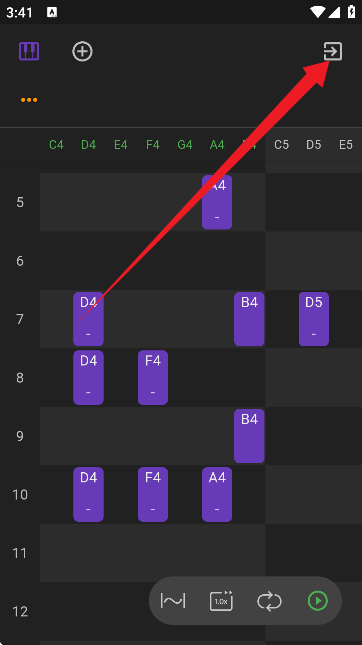Viewport: 362px width, 645px height.
Task: Tap the C4 column header
Action: click(x=56, y=145)
